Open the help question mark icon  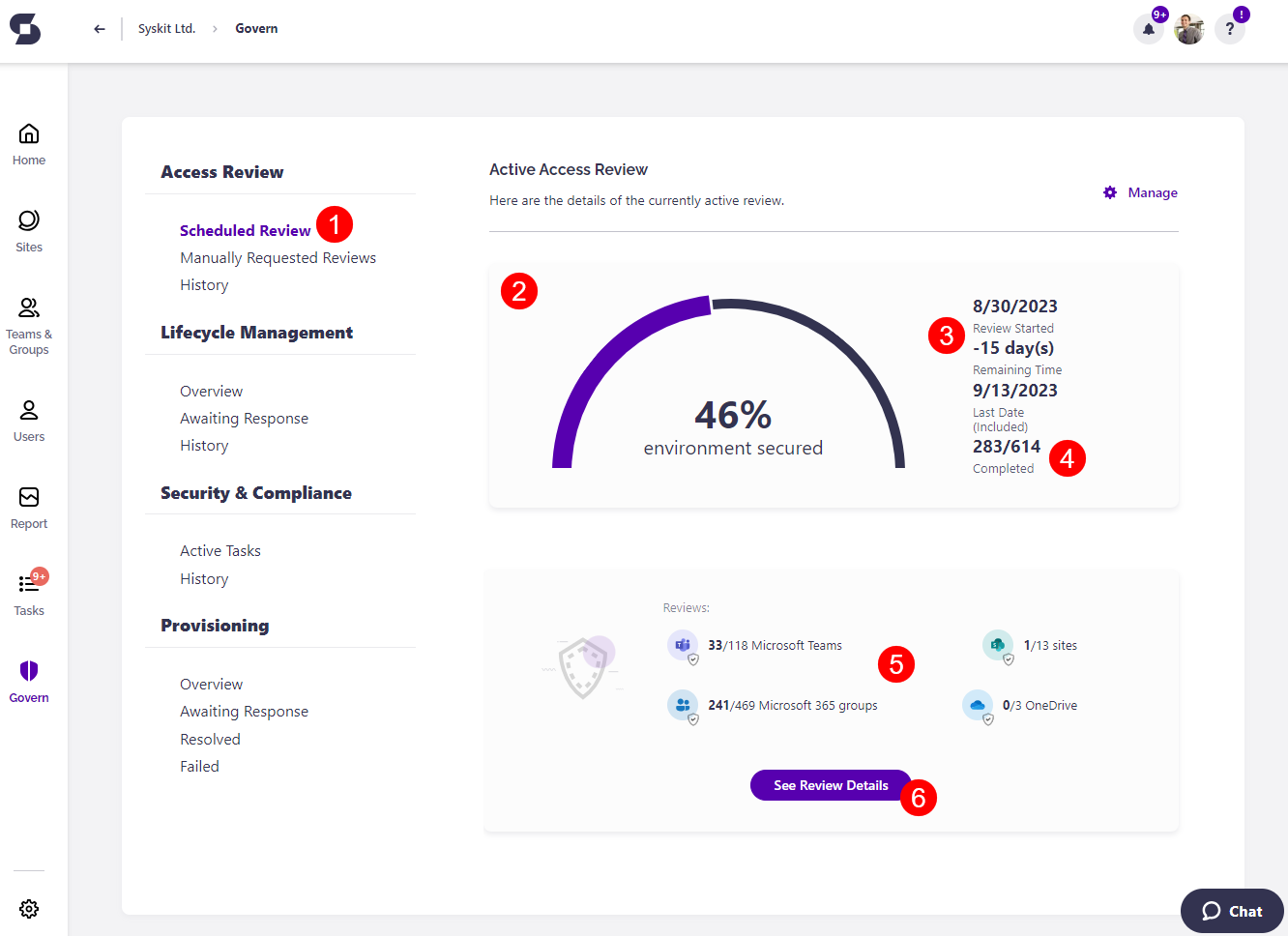[x=1229, y=29]
